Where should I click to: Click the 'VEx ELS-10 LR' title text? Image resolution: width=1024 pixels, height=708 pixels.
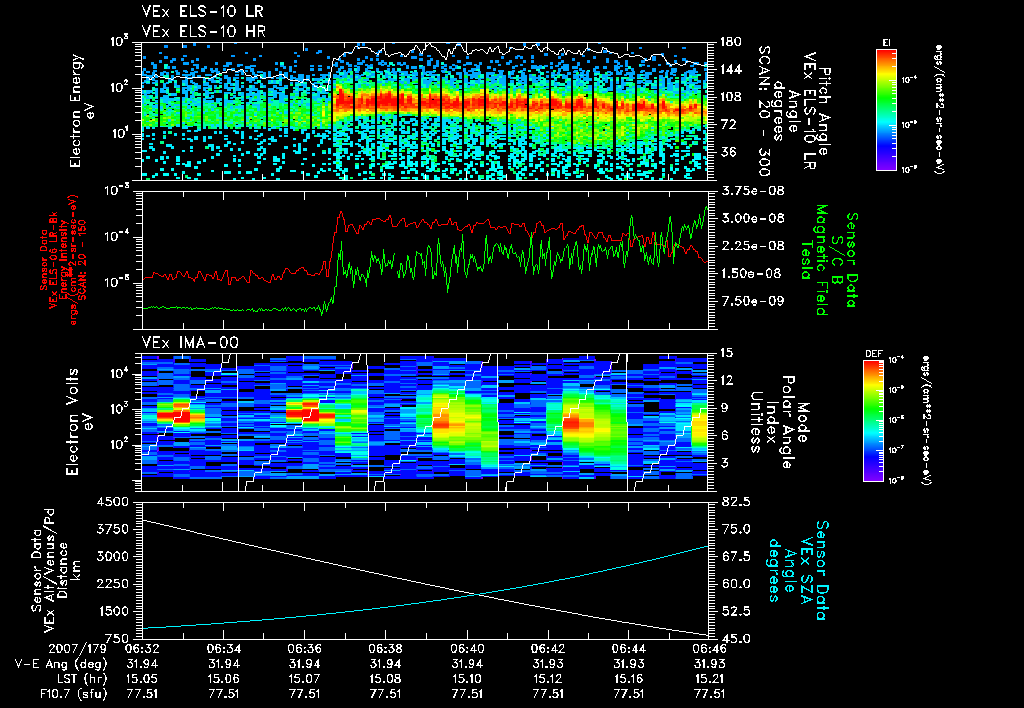(203, 12)
